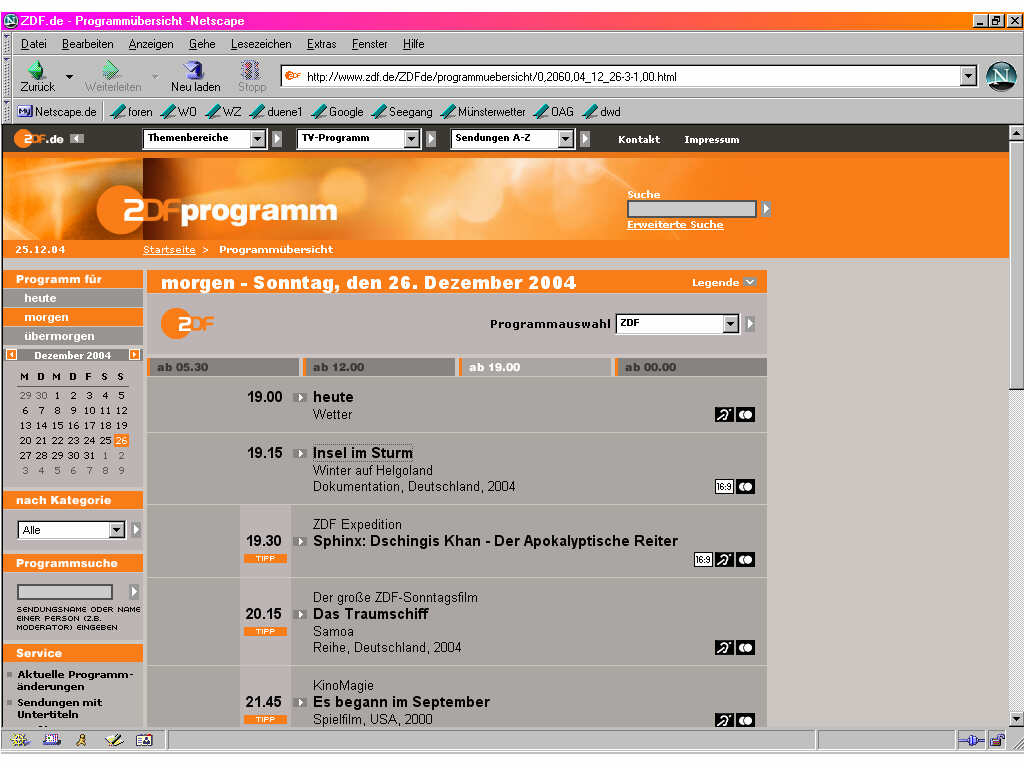1024x768 pixels.
Task: Click in the Programmsuche input field
Action: pos(65,592)
